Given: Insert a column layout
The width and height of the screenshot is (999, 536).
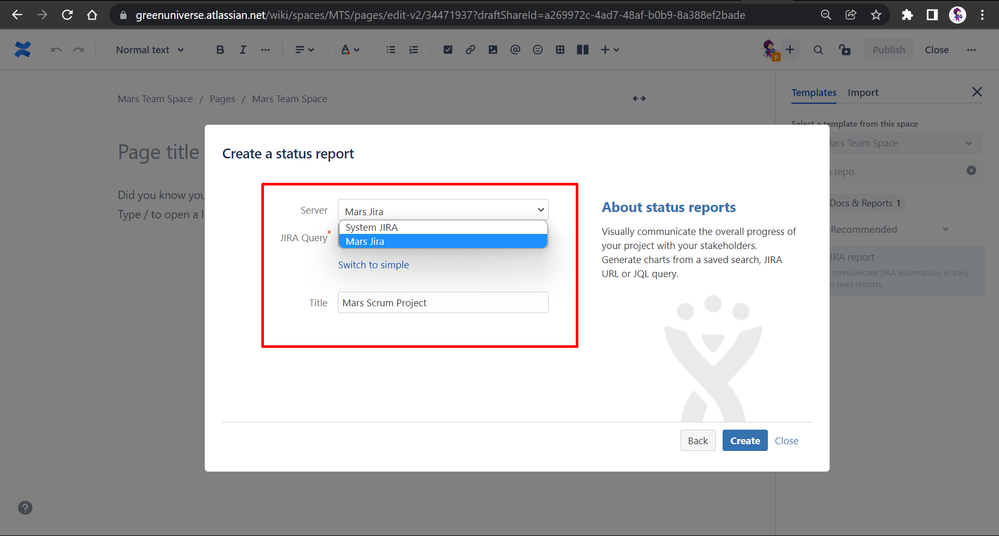Looking at the screenshot, I should coord(582,50).
